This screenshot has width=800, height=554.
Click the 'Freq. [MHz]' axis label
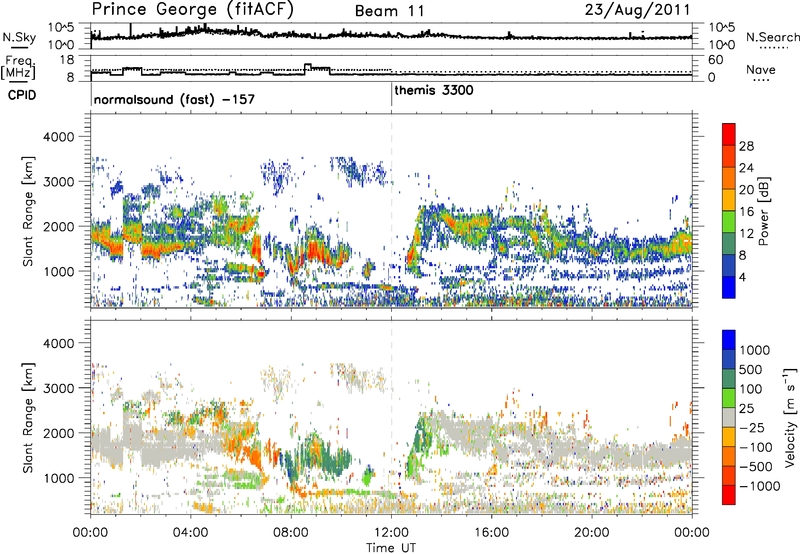(18, 68)
